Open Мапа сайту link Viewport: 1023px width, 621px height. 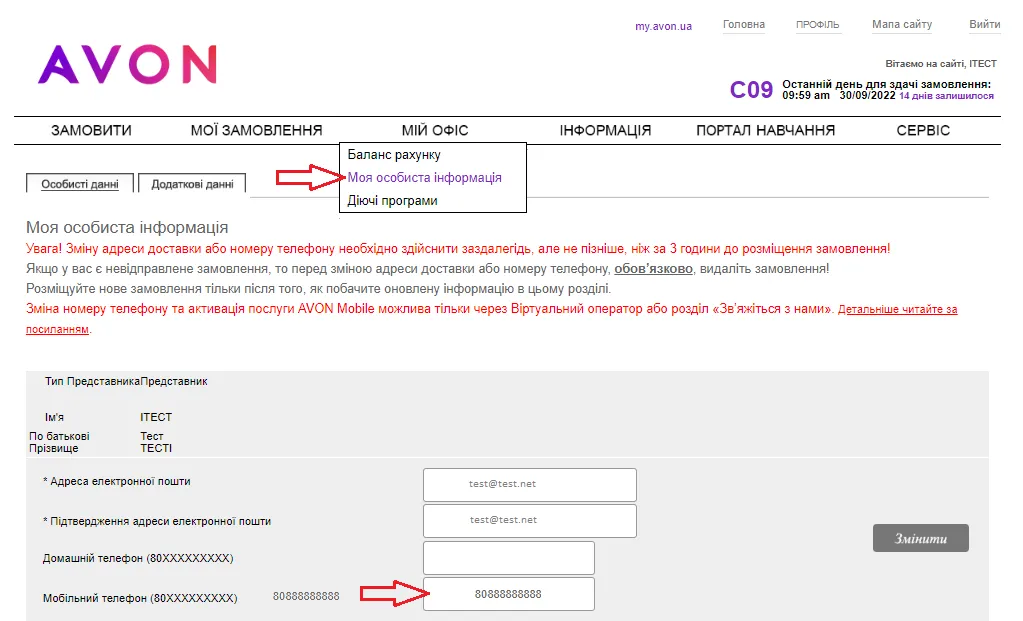(902, 24)
